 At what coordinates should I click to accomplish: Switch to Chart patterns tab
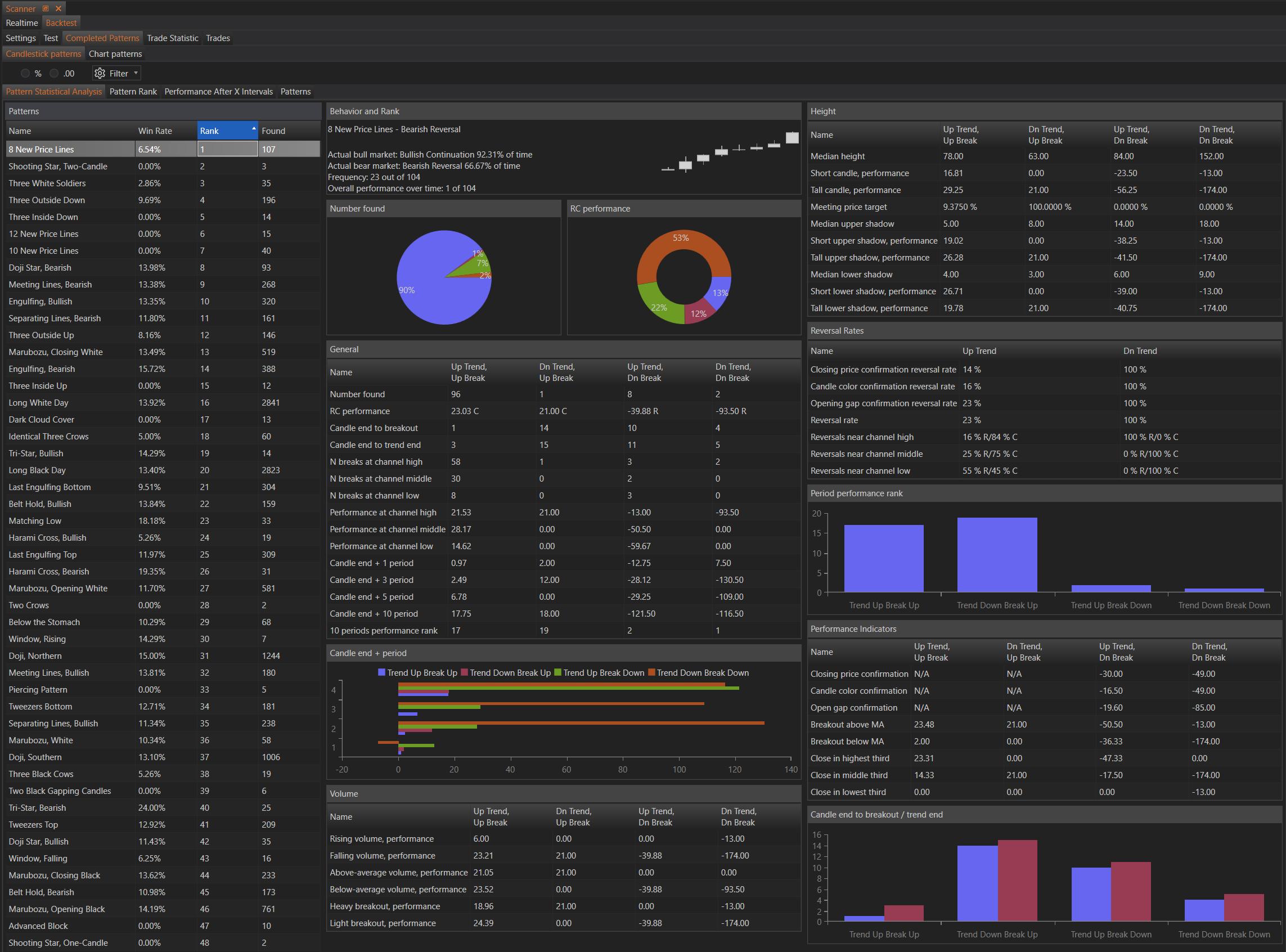tap(115, 53)
